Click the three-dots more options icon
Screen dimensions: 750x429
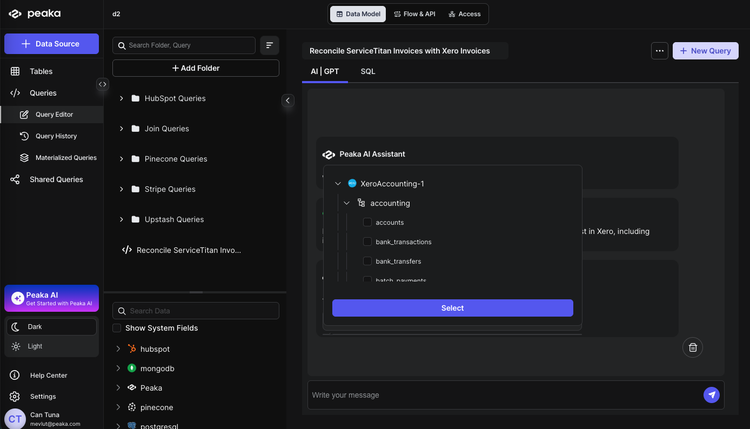[x=659, y=51]
